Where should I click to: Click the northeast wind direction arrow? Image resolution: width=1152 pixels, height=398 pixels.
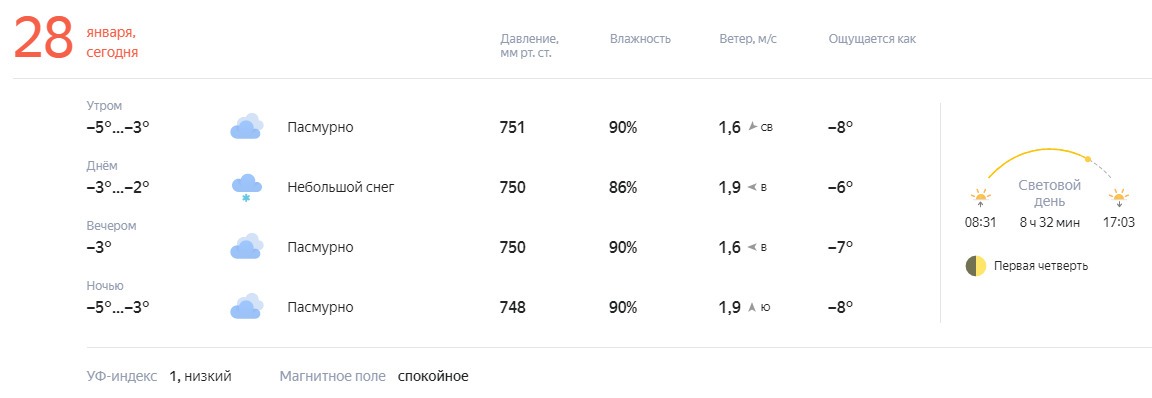tap(752, 127)
